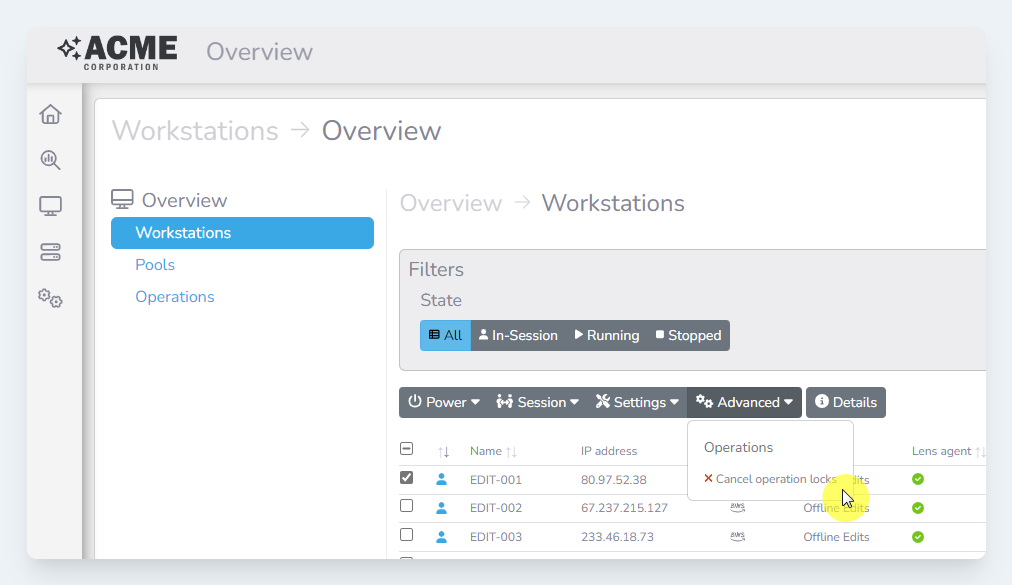Image resolution: width=1012 pixels, height=585 pixels.
Task: Expand the Power dropdown
Action: (x=444, y=402)
